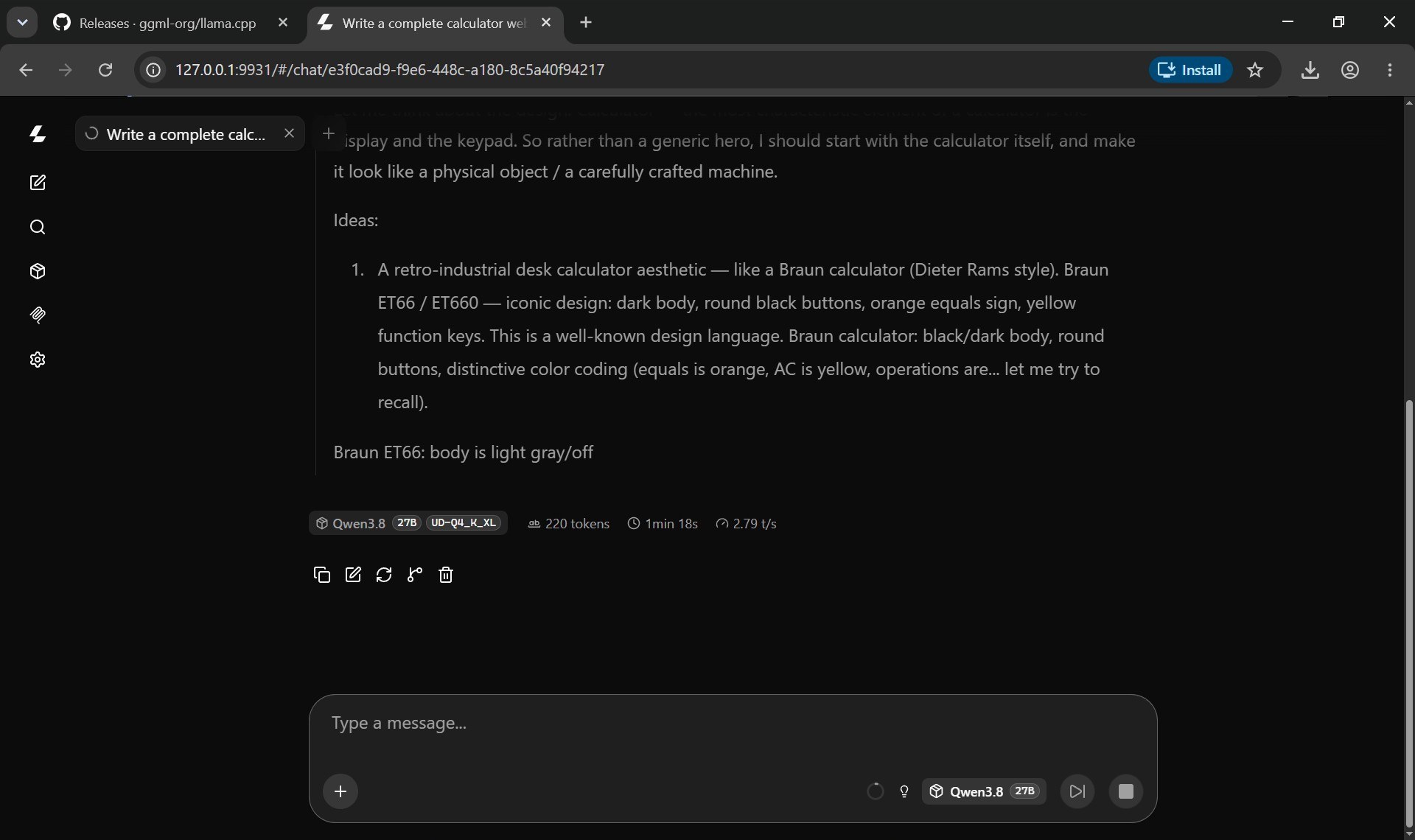Install the web app

(1190, 70)
